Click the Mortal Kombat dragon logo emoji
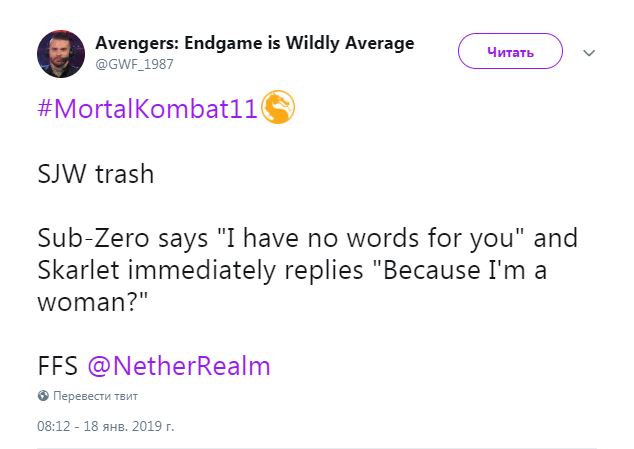634x449 pixels. click(x=278, y=107)
